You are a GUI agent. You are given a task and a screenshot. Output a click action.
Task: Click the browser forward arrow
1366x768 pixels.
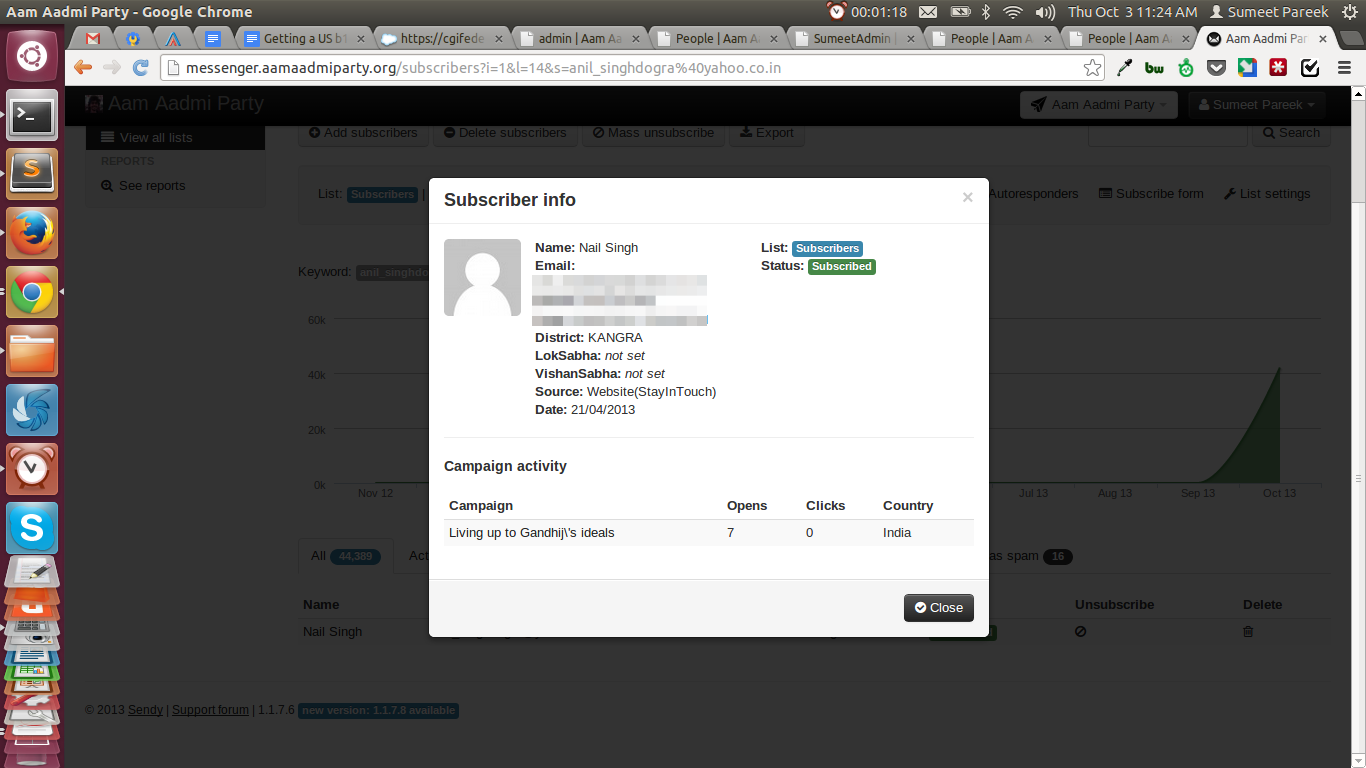(x=112, y=68)
